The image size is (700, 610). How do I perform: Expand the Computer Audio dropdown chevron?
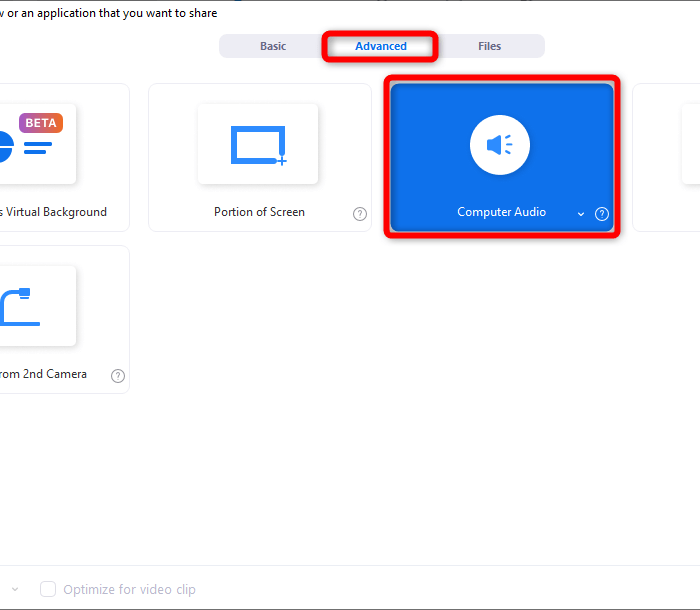point(581,214)
